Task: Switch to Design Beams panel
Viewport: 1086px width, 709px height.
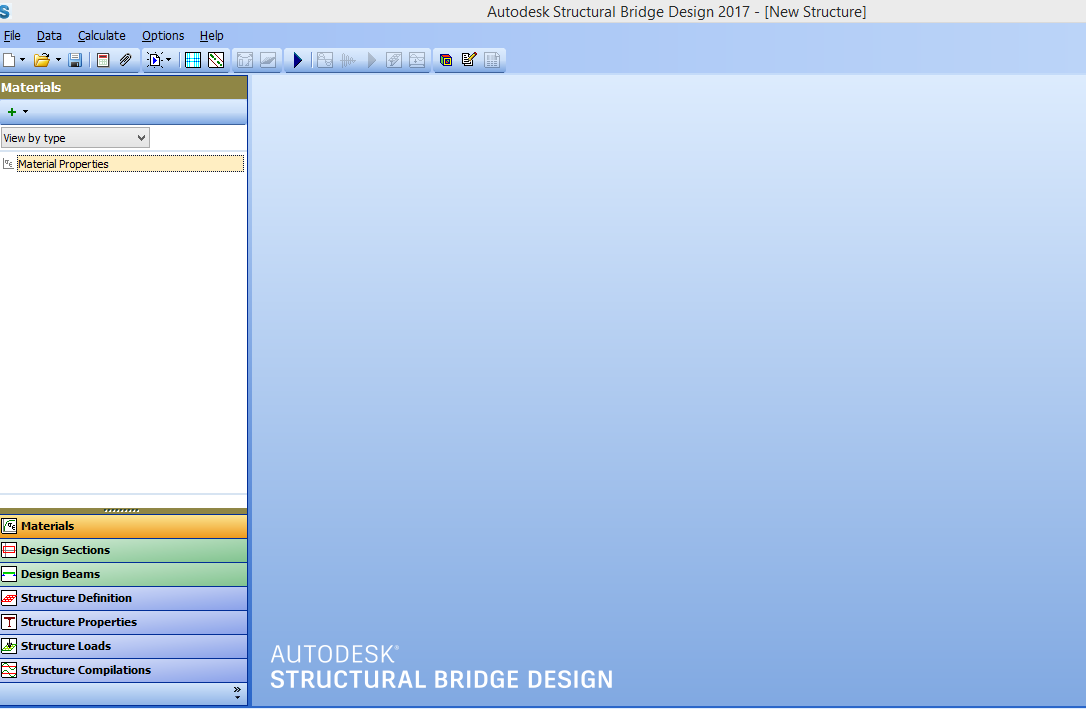Action: pyautogui.click(x=123, y=575)
